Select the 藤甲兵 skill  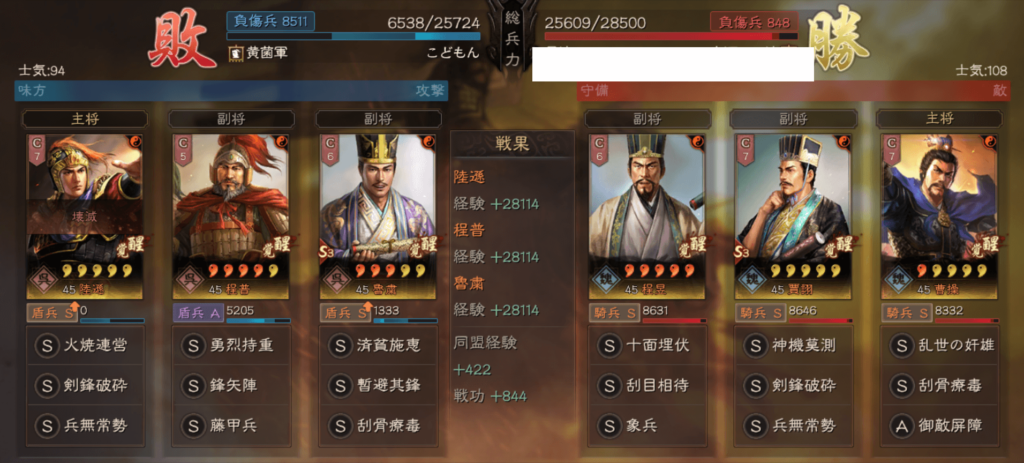coord(231,426)
